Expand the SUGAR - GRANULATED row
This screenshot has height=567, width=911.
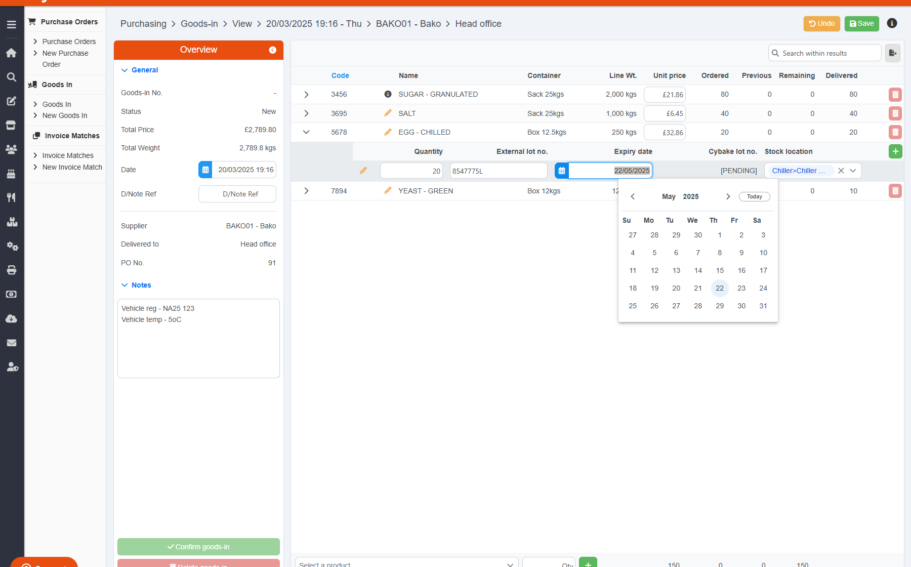coord(306,94)
